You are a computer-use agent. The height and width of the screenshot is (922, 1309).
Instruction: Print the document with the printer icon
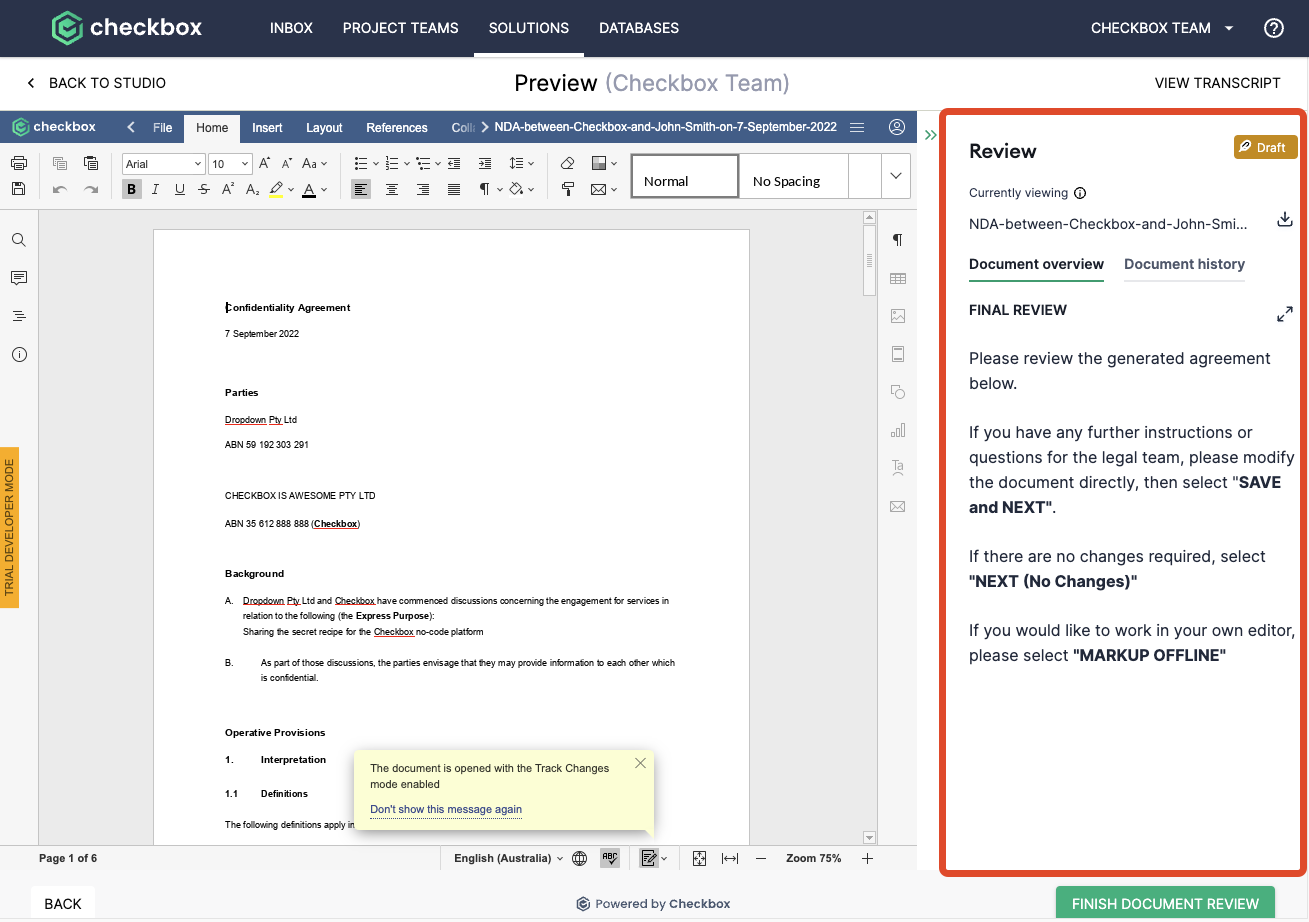[18, 163]
